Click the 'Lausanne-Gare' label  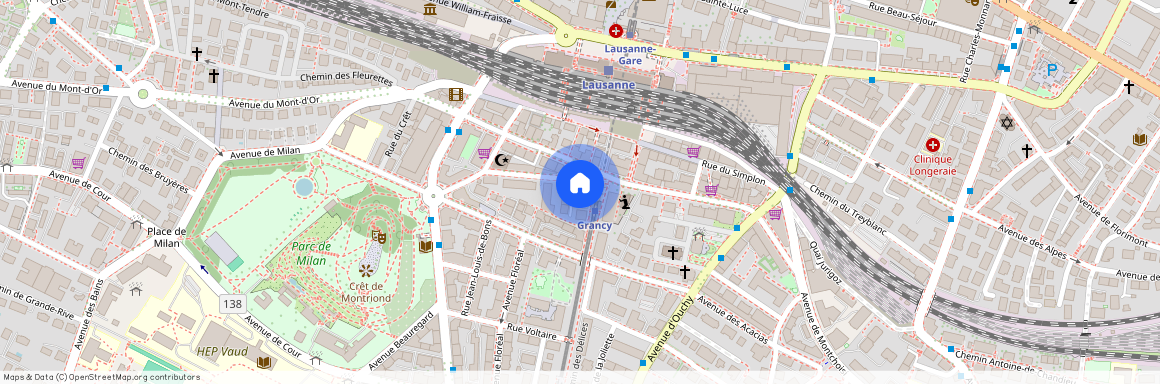tap(630, 55)
